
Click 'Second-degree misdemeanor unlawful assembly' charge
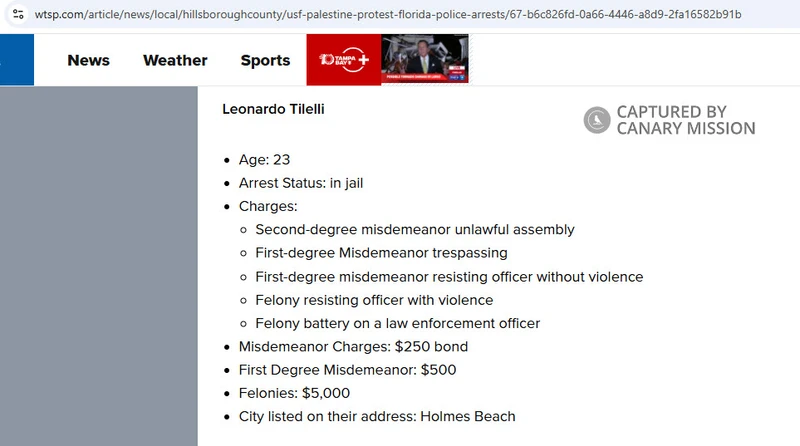click(415, 230)
